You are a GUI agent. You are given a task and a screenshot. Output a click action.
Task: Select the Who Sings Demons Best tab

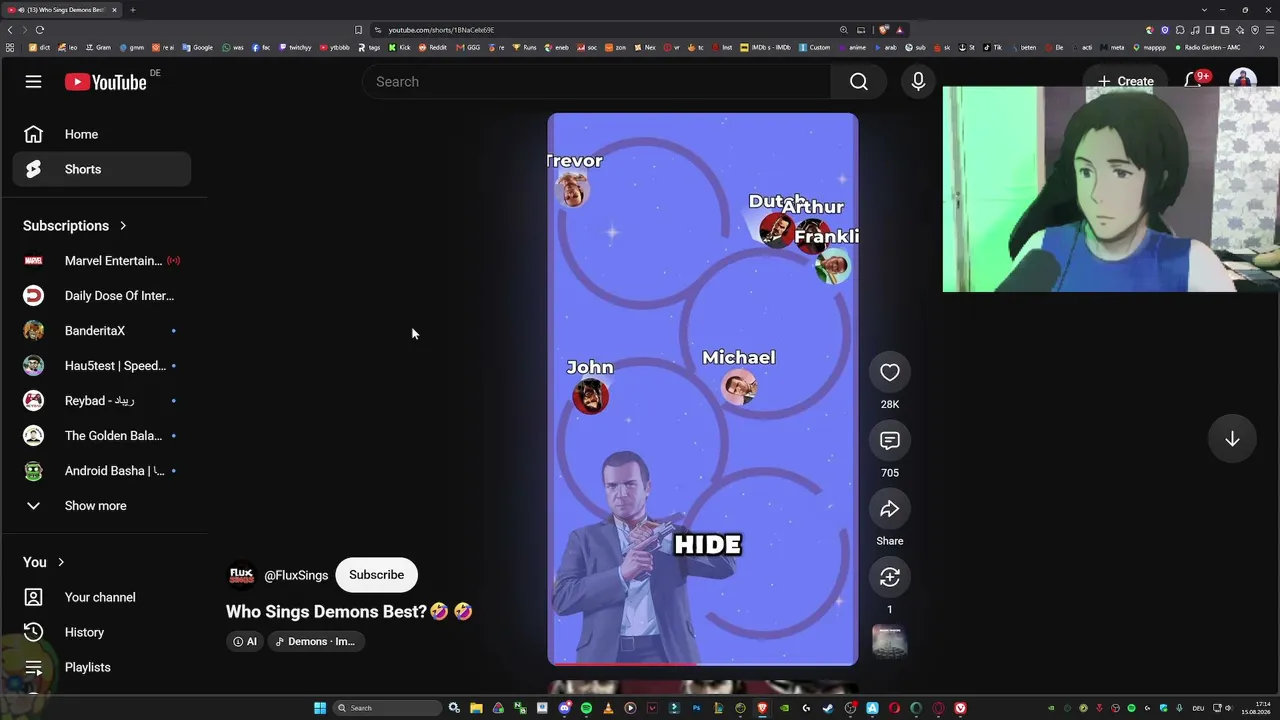point(62,10)
